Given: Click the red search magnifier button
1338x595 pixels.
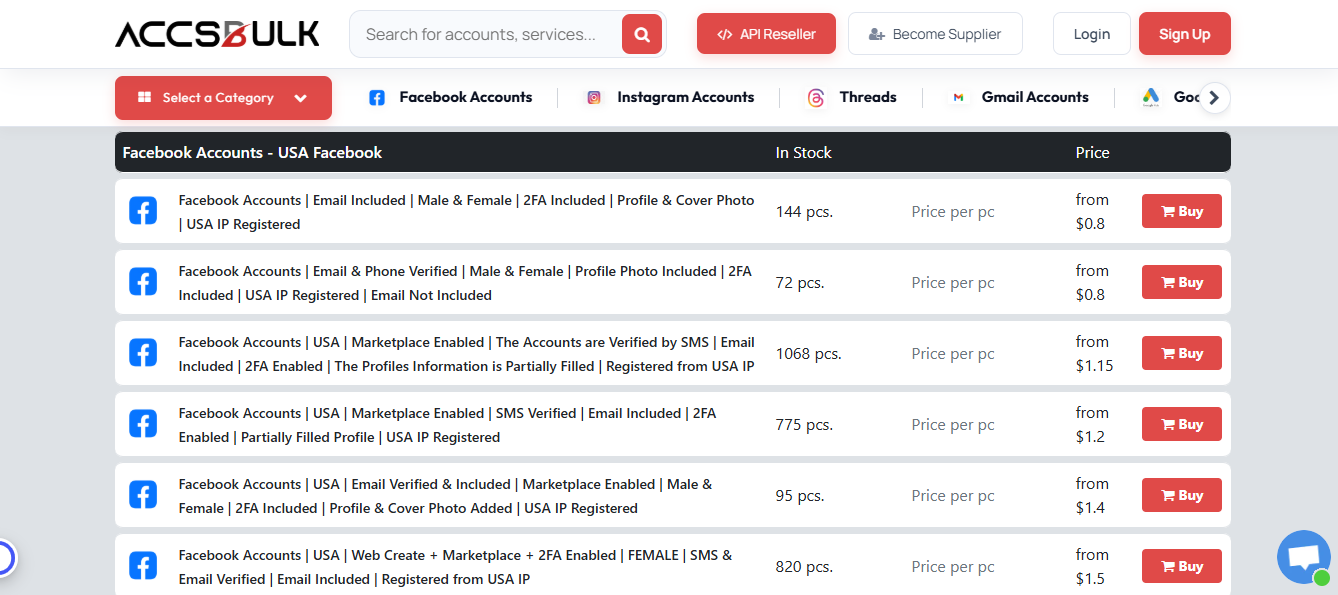Looking at the screenshot, I should tap(642, 34).
